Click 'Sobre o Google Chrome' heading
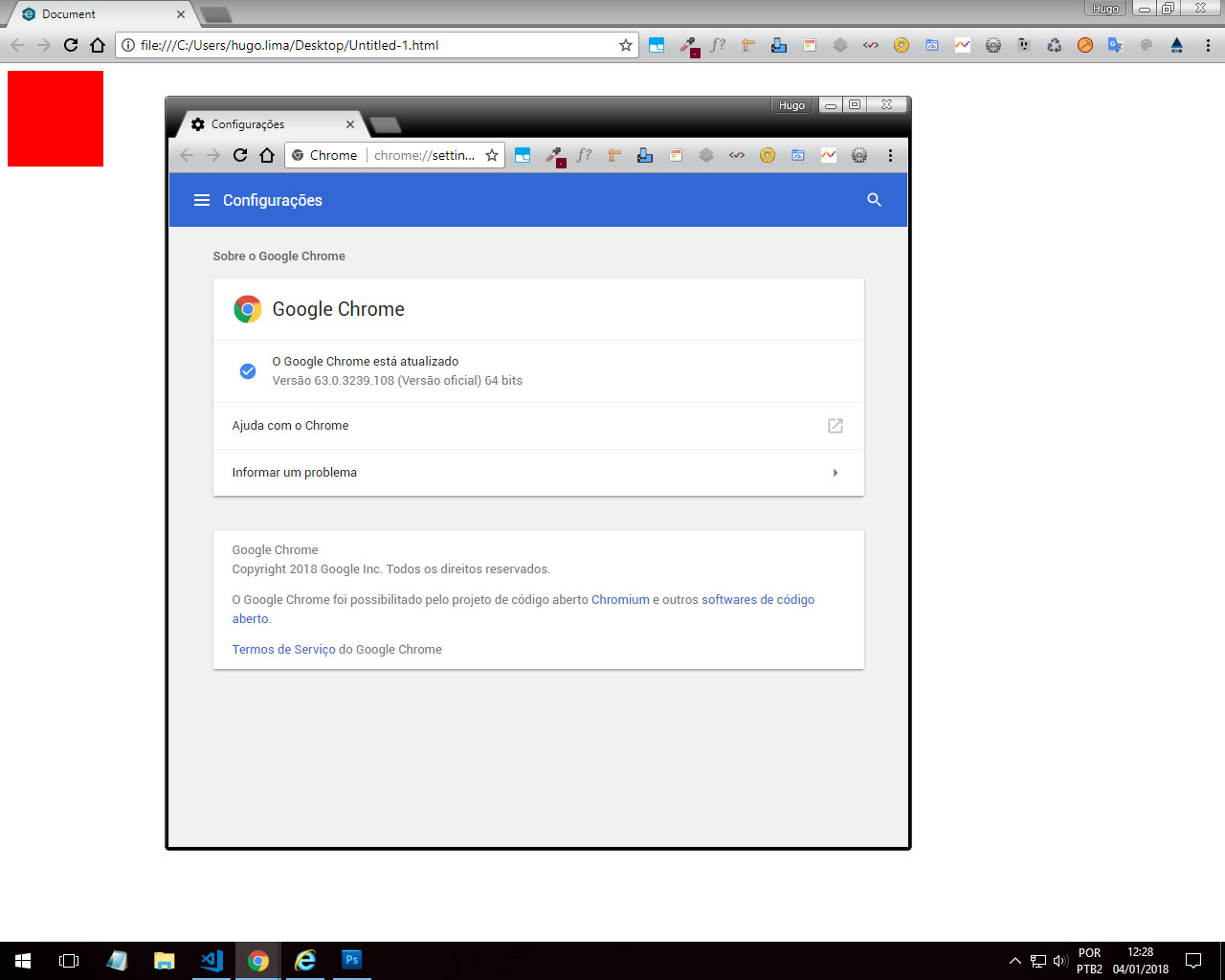1225x980 pixels. pos(278,256)
